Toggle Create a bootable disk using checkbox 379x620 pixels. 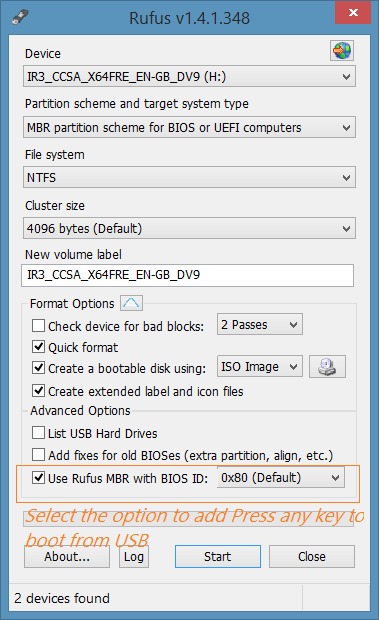click(38, 368)
